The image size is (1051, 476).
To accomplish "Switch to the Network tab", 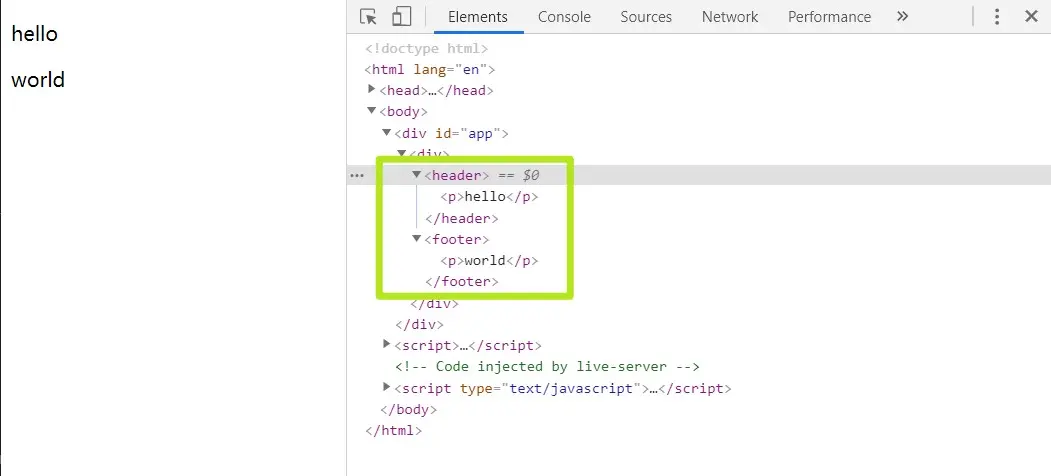I will click(x=729, y=17).
